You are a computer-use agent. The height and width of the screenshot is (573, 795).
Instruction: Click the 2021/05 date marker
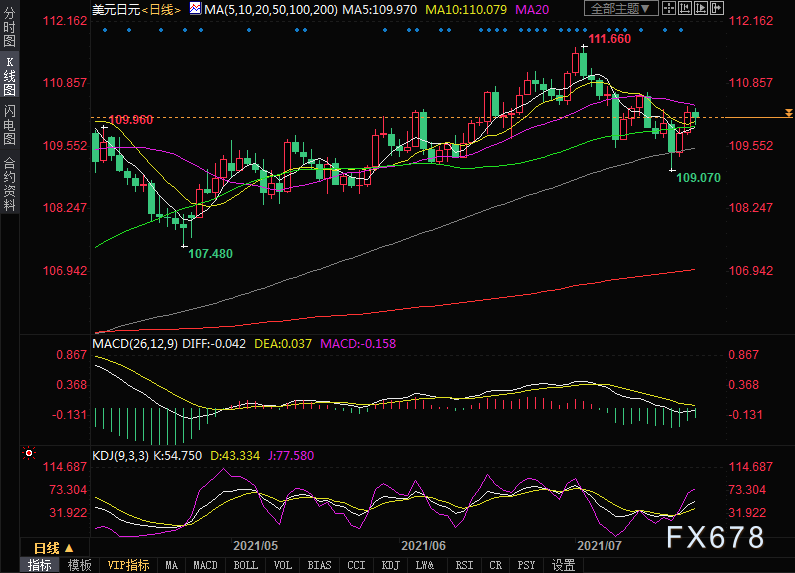pos(256,546)
